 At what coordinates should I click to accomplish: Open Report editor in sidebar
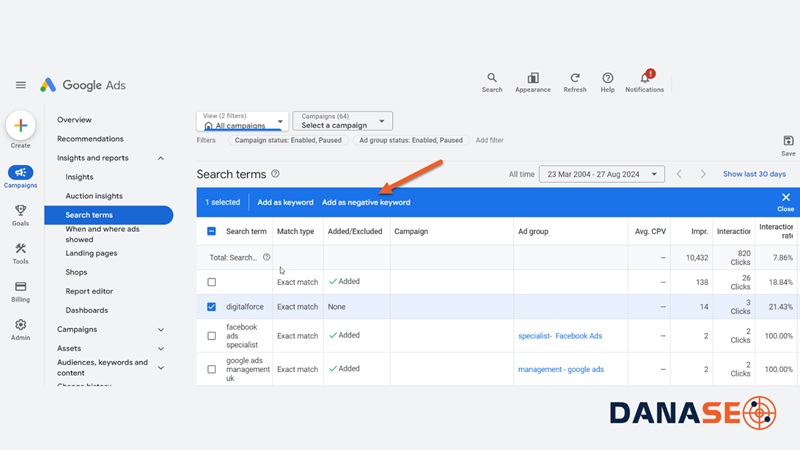pos(89,291)
